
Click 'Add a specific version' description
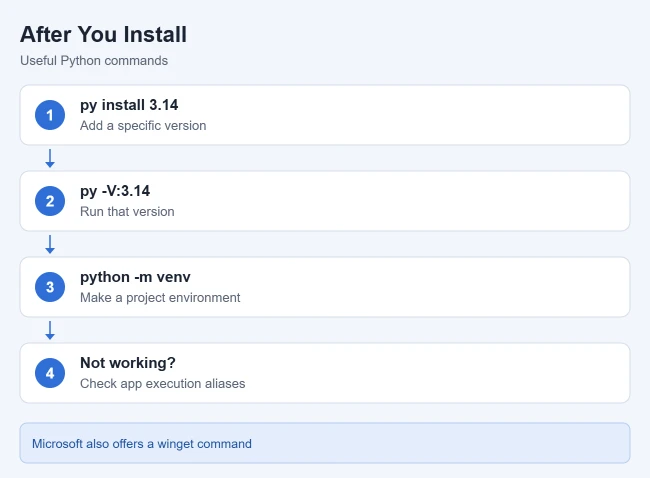pos(143,126)
